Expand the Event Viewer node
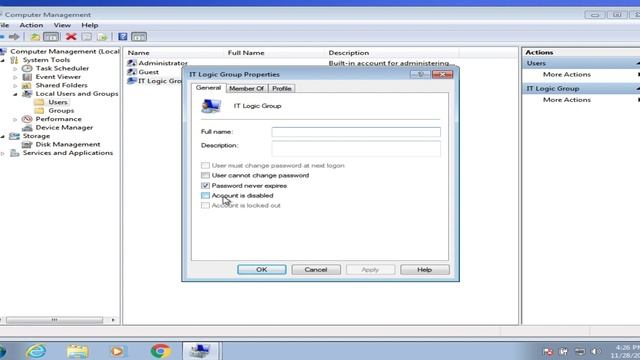Image resolution: width=640 pixels, height=360 pixels. click(x=15, y=77)
